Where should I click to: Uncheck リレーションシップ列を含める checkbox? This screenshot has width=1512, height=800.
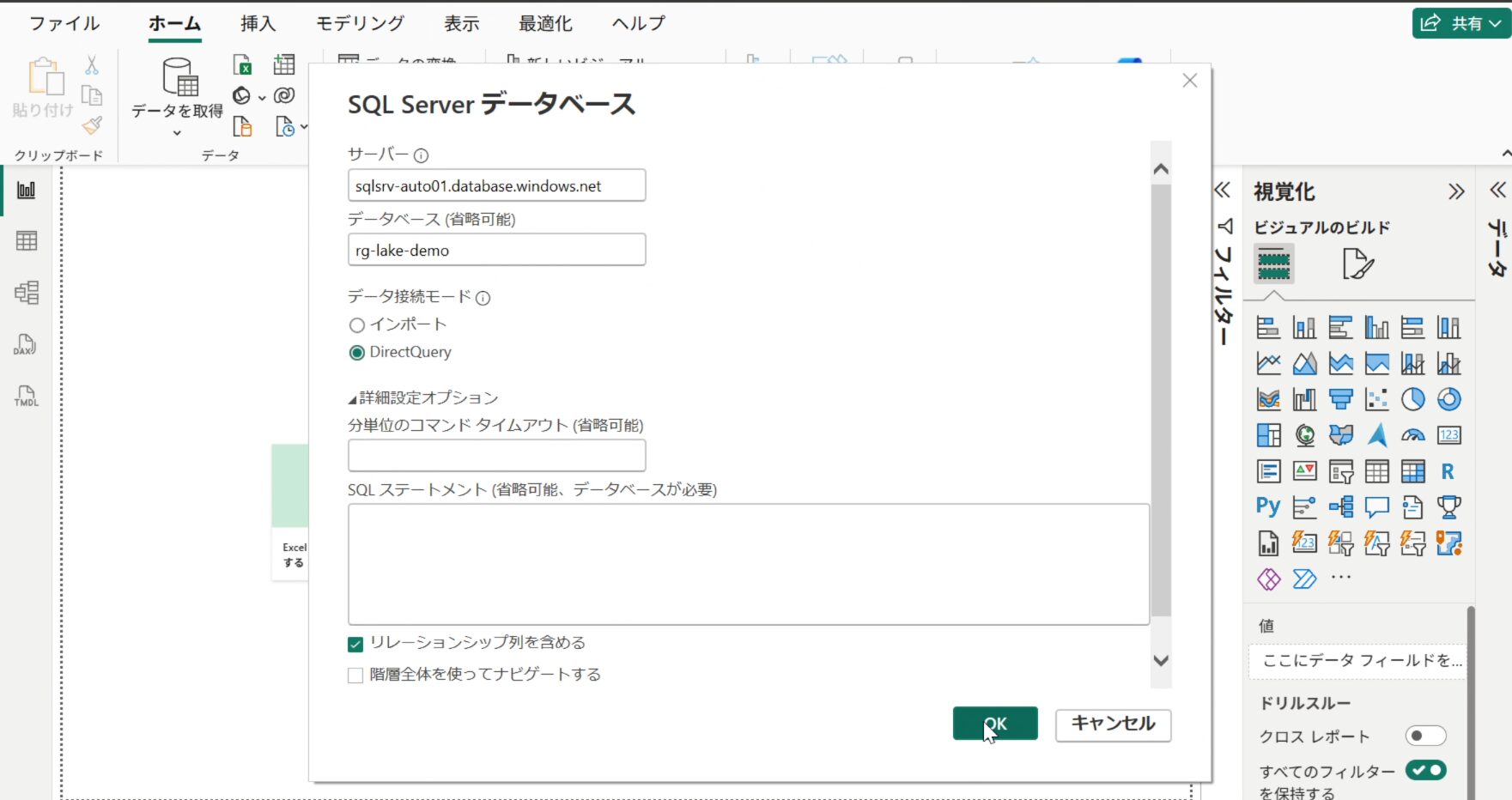tap(355, 644)
